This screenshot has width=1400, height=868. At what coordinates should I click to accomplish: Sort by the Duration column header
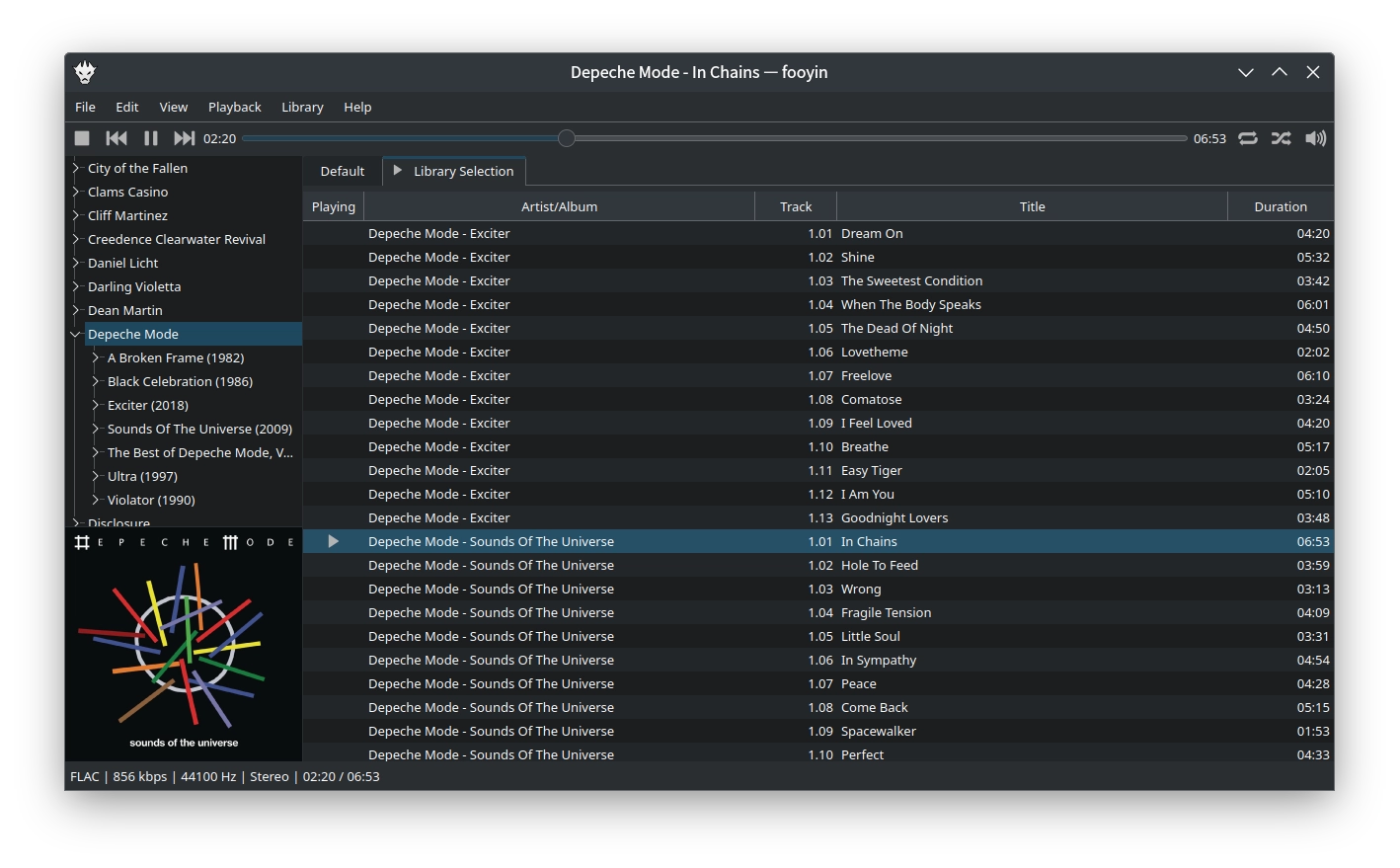coord(1280,206)
